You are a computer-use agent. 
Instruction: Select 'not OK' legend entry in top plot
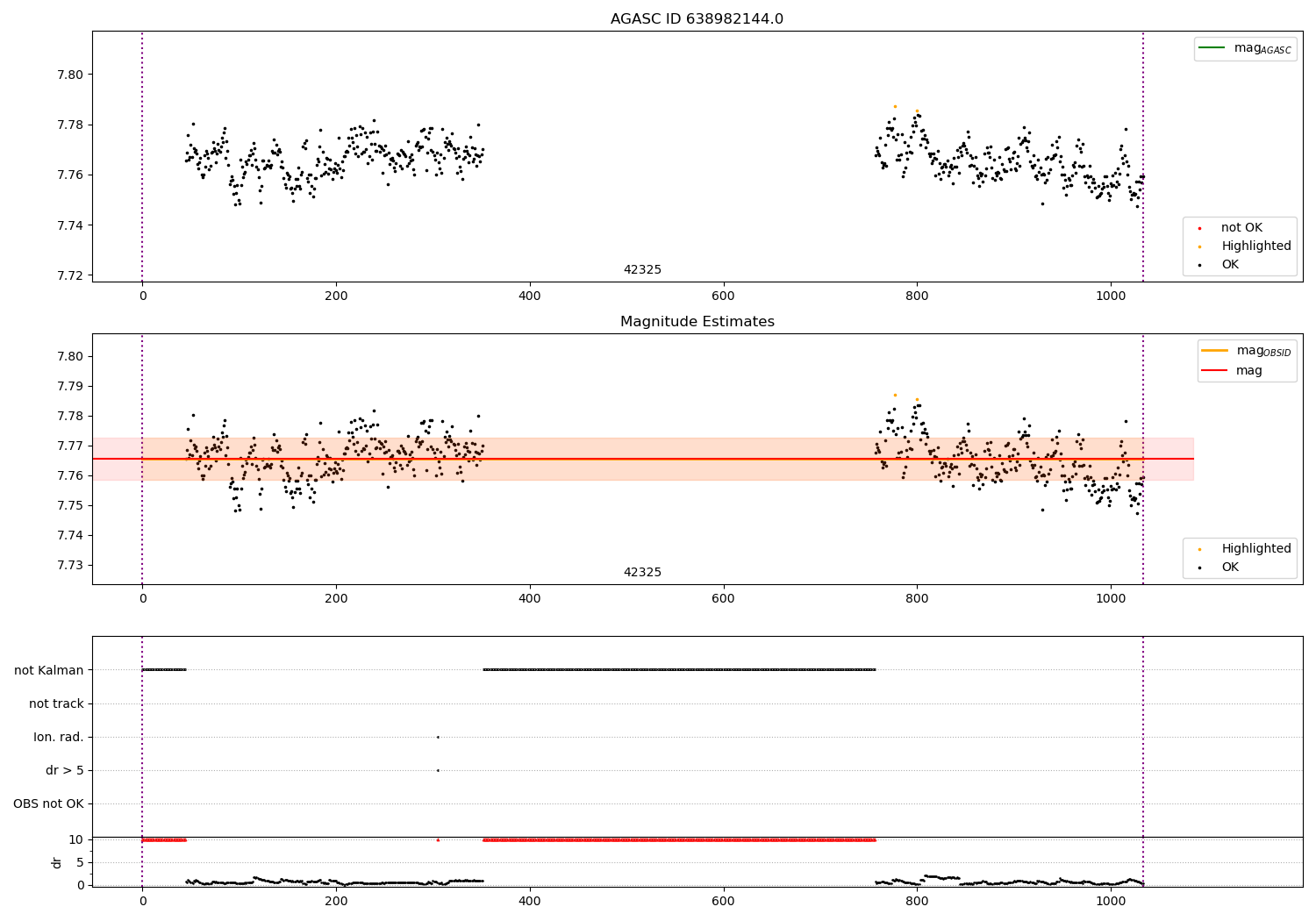[x=1241, y=228]
